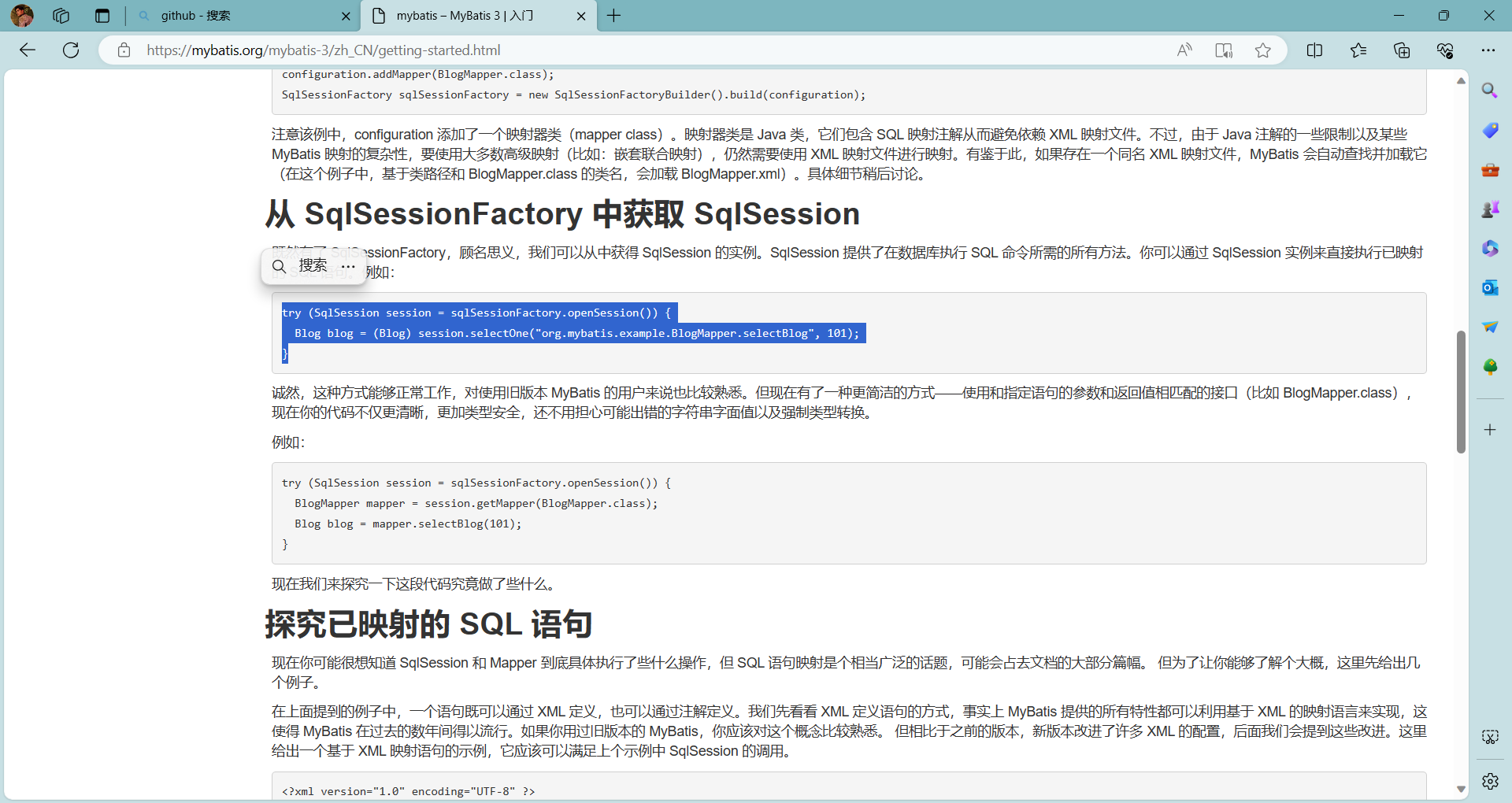This screenshot has width=1512, height=803.
Task: Open the immersive reader or translate icon
Action: point(1224,50)
